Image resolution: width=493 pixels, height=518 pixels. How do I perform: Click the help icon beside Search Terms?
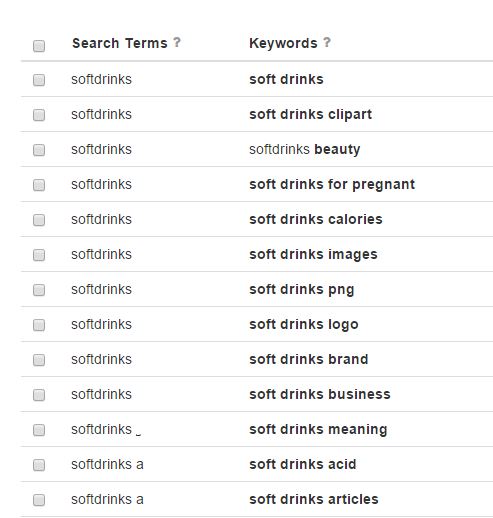[177, 42]
